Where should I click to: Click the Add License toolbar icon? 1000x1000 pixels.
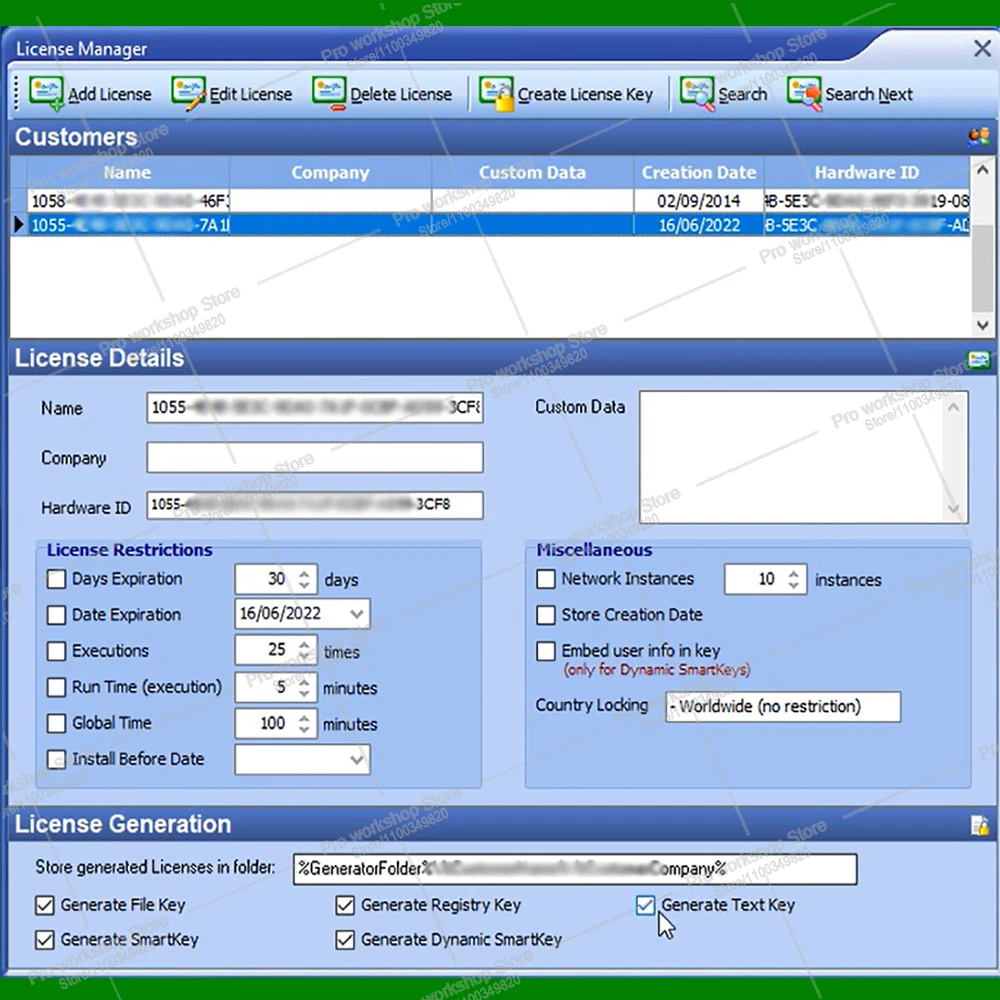(x=46, y=94)
